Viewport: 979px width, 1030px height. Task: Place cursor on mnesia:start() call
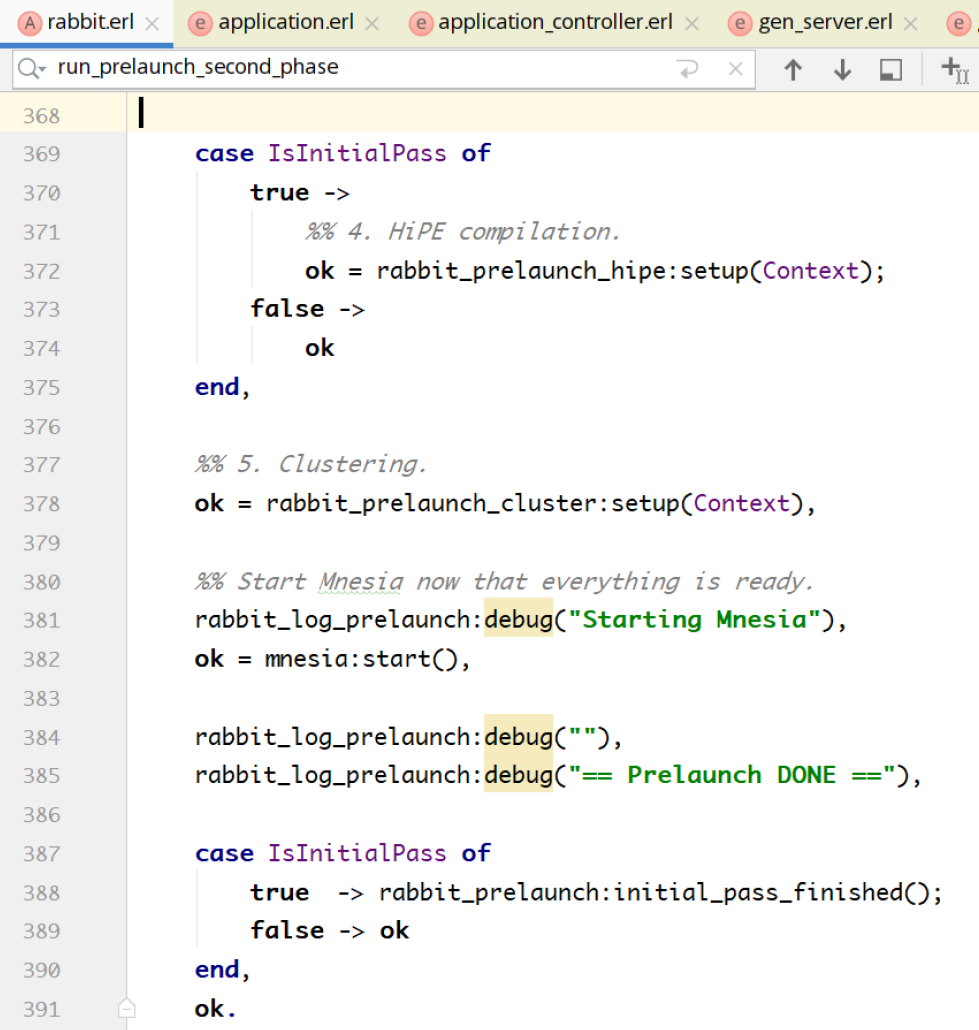tap(360, 659)
